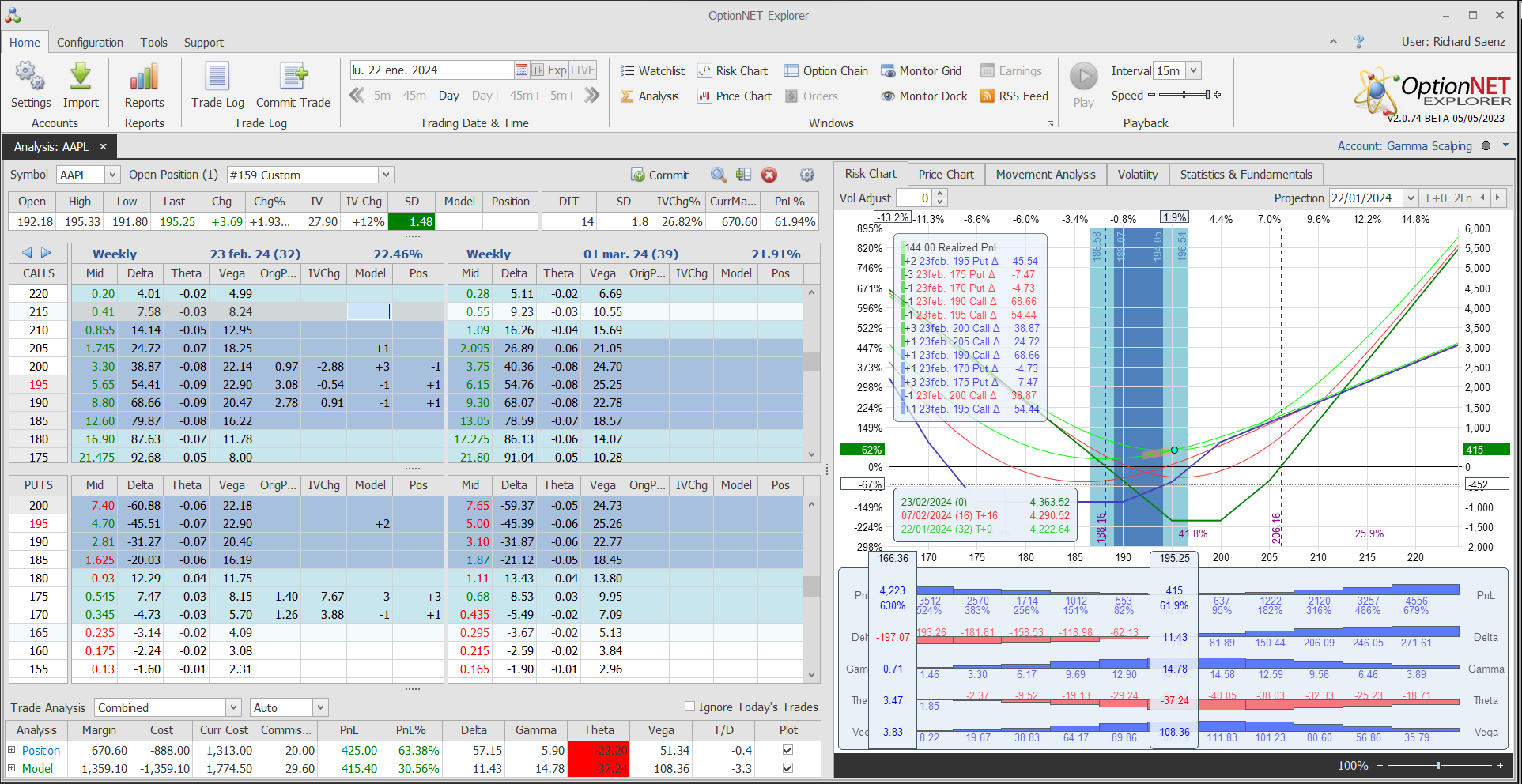Image resolution: width=1522 pixels, height=784 pixels.
Task: Open the Account Gamma Scalping dropdown arrow
Action: click(x=1505, y=145)
